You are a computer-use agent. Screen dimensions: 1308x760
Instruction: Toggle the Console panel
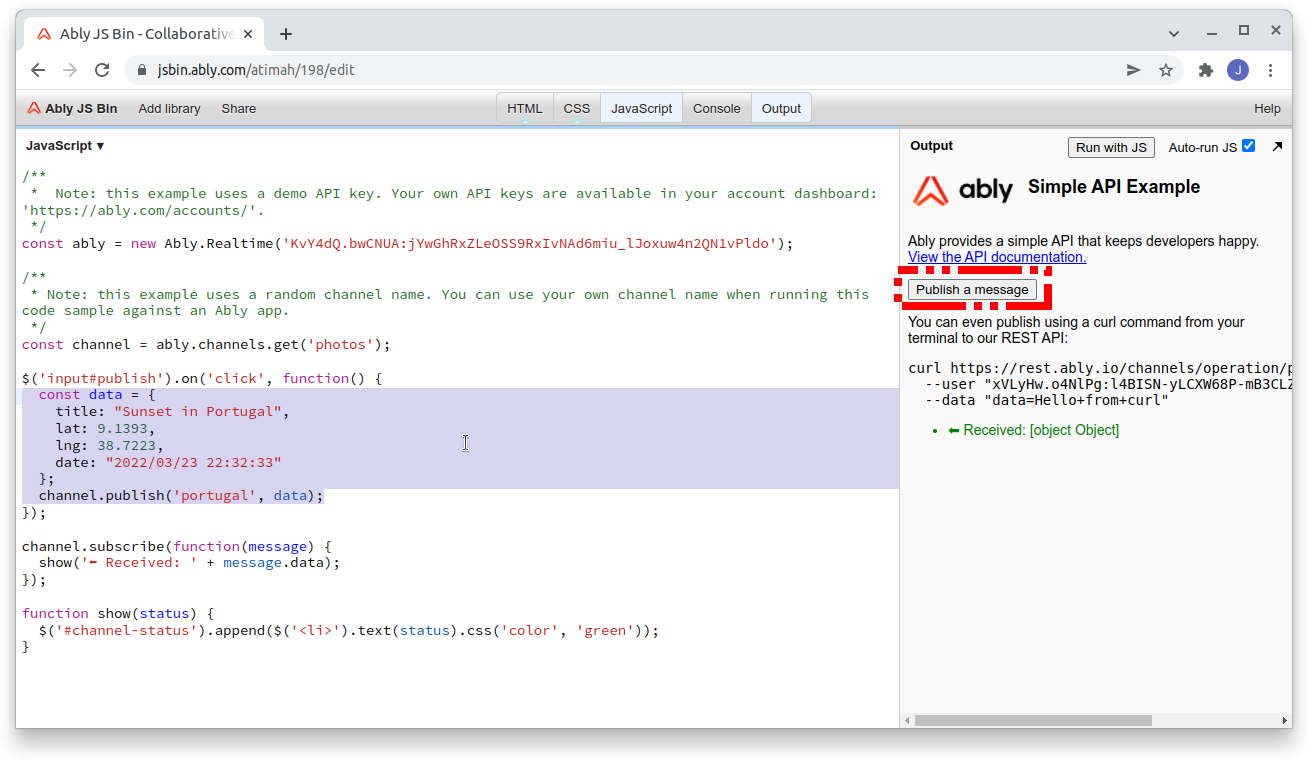tap(717, 109)
